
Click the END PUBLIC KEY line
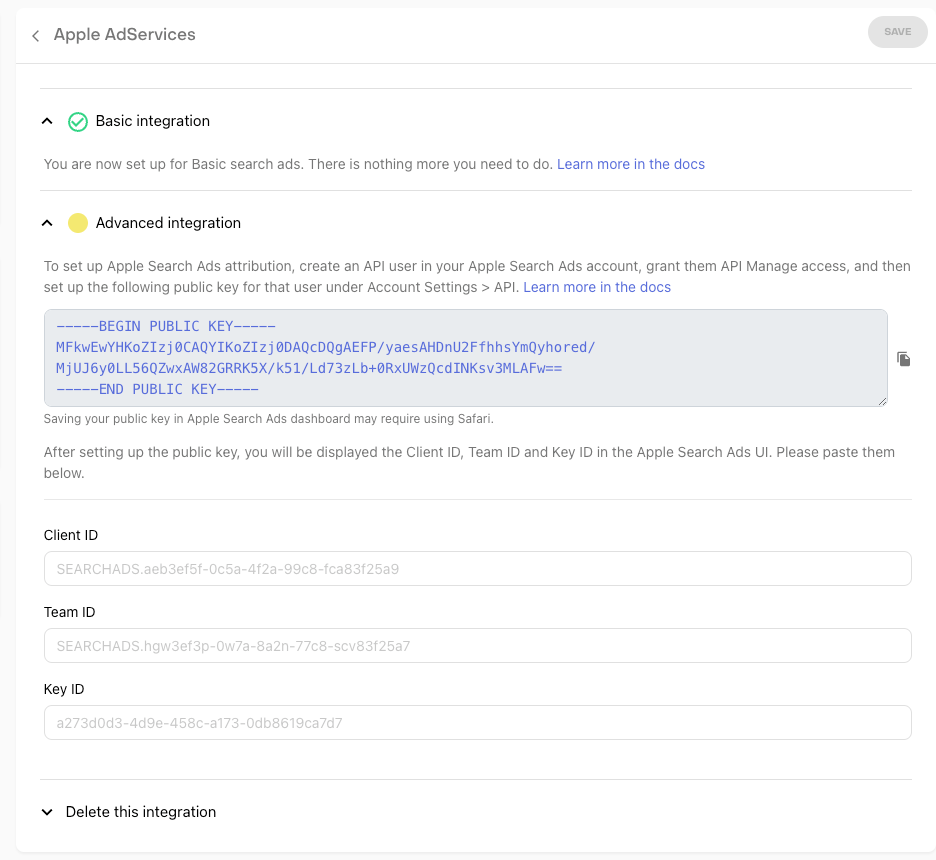(x=158, y=389)
